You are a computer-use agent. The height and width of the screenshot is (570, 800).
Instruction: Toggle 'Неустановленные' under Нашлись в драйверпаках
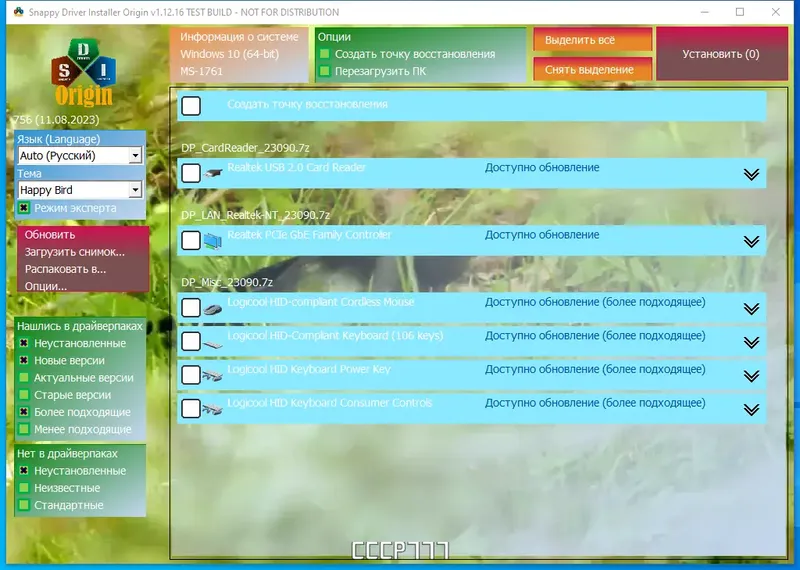tap(23, 343)
